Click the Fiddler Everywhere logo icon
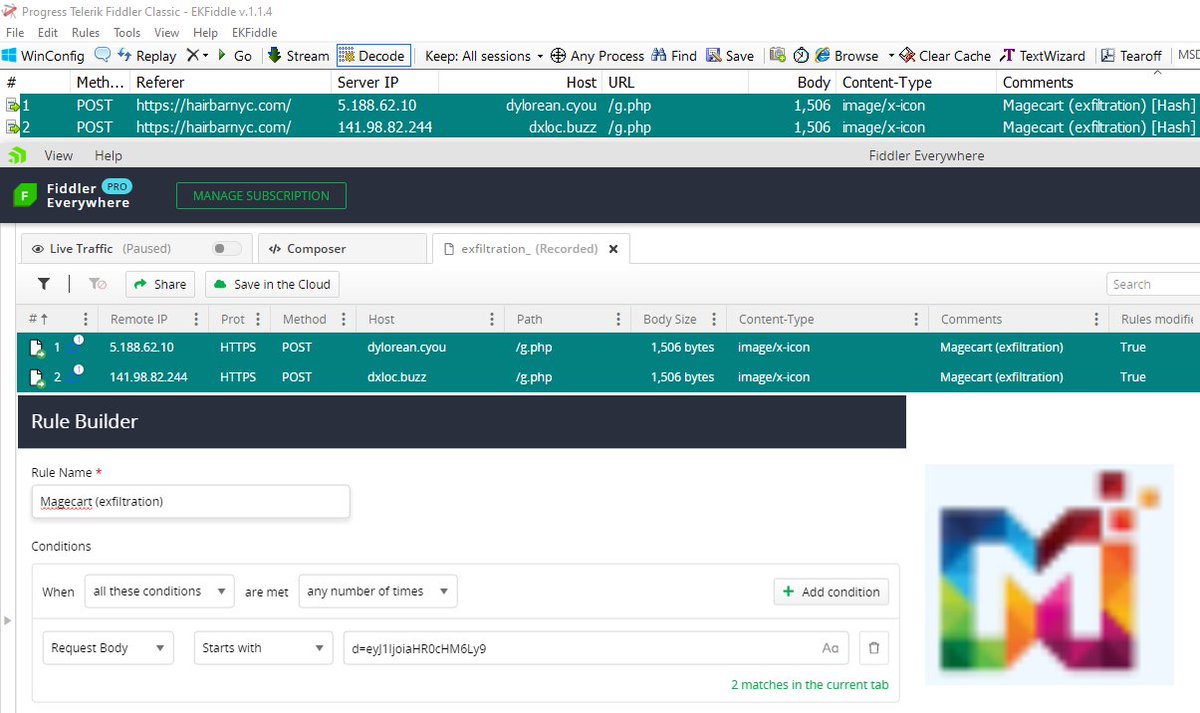 (x=25, y=196)
